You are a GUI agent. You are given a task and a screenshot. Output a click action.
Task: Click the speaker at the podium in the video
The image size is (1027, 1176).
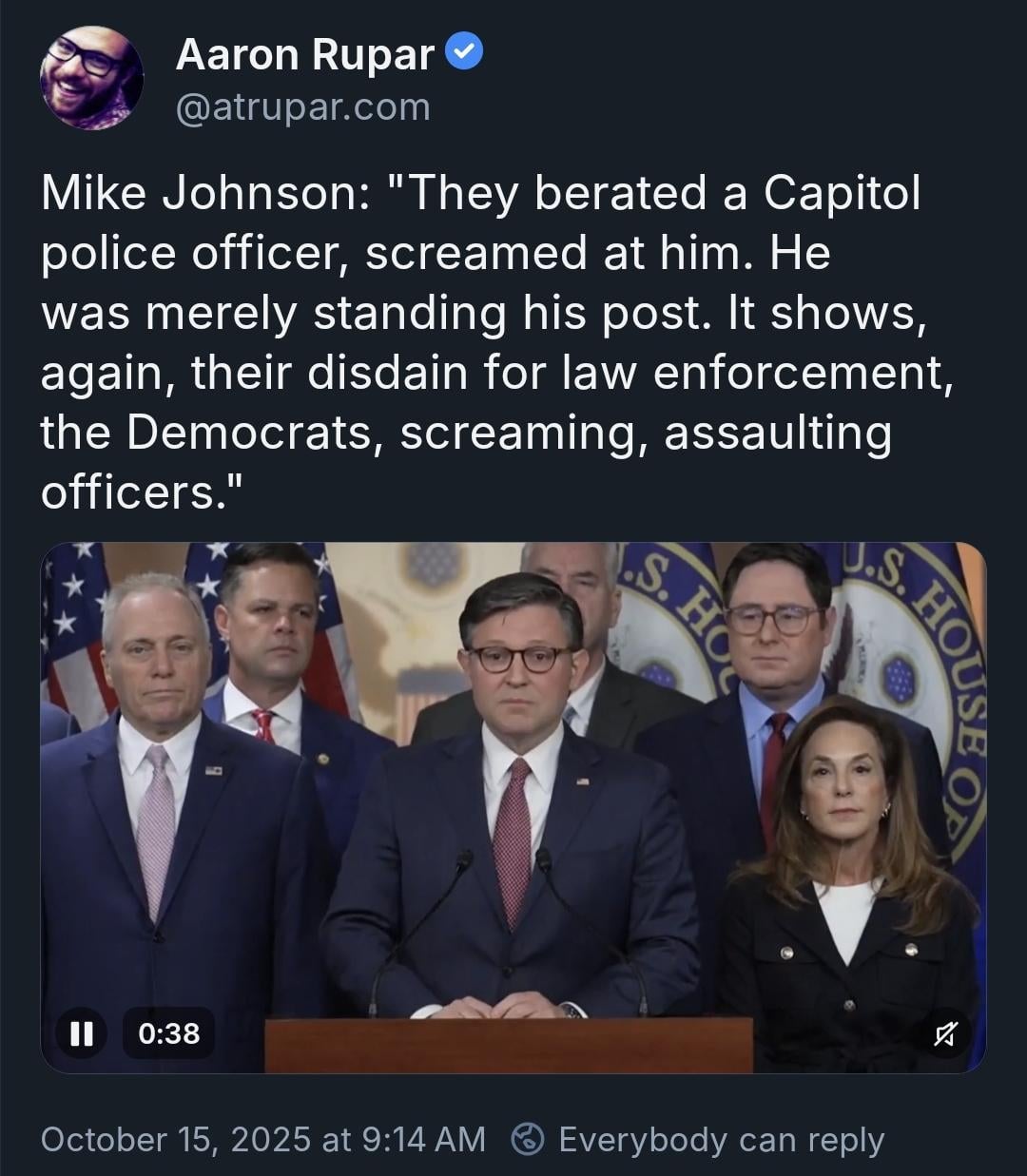pos(521,761)
